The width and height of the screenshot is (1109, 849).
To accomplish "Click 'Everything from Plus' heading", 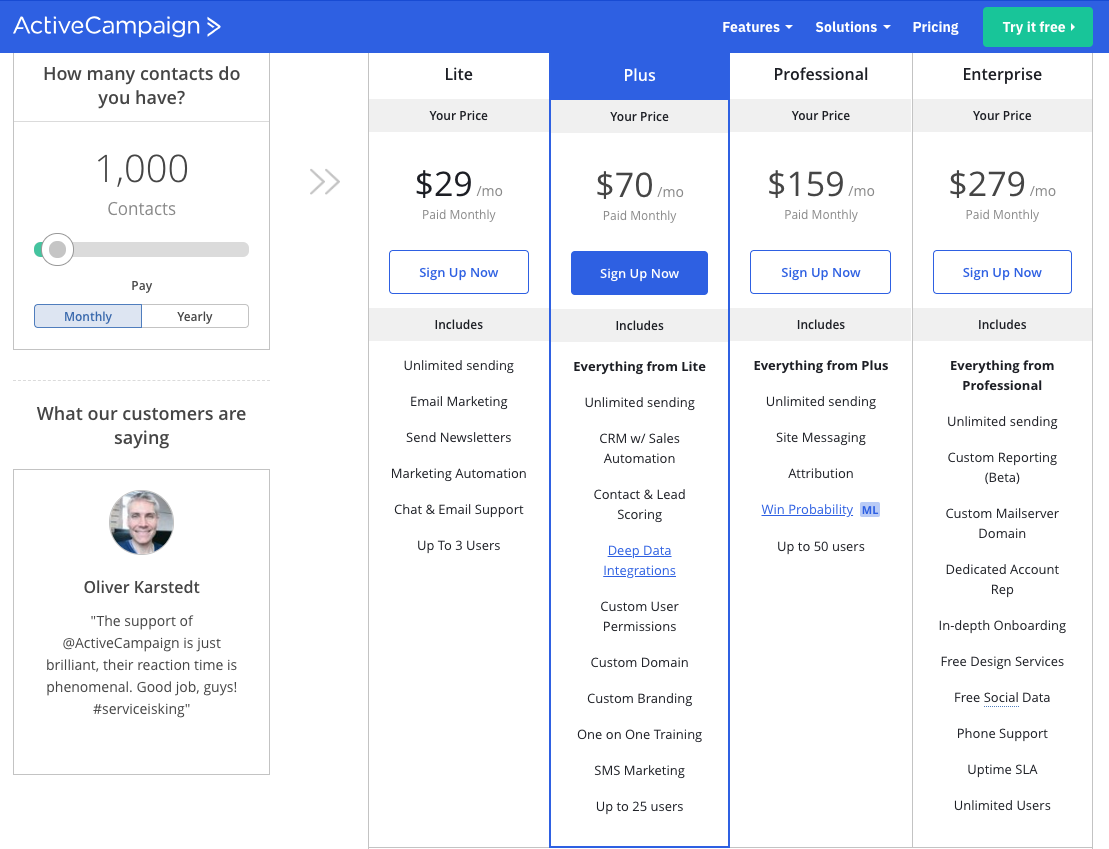I will (820, 366).
